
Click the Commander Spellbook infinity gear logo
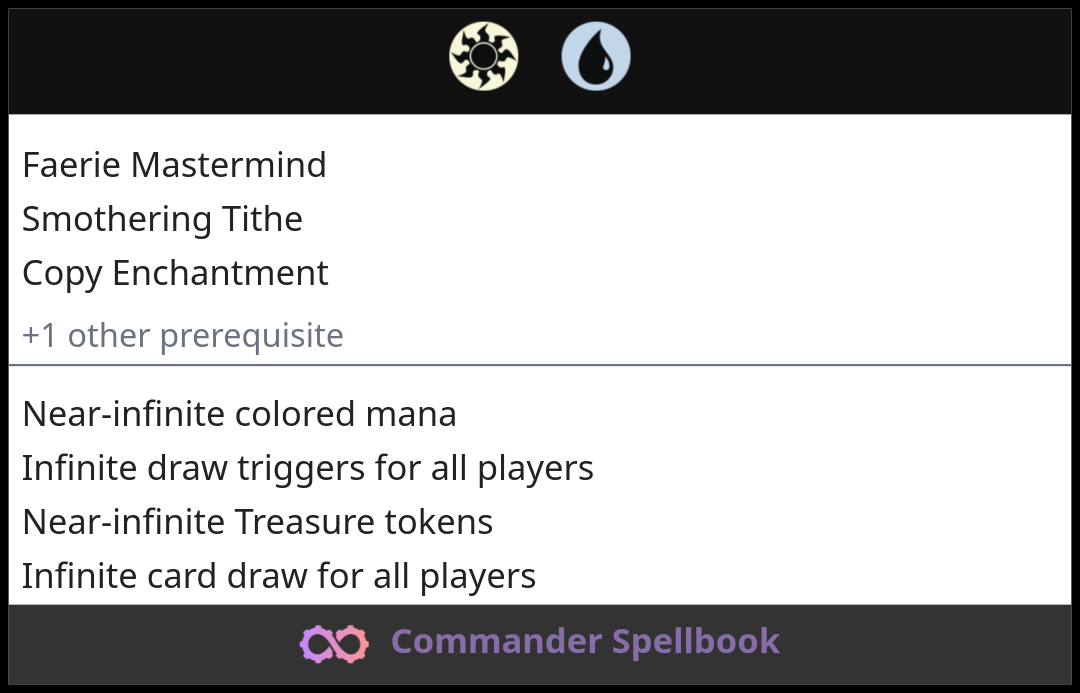tap(334, 643)
